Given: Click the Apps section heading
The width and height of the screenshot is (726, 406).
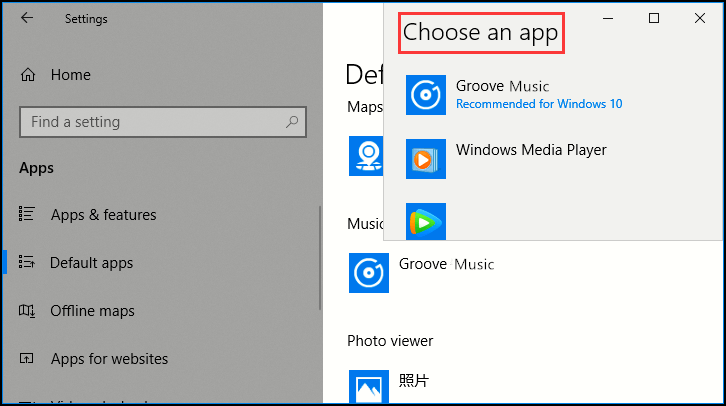Looking at the screenshot, I should 36,168.
